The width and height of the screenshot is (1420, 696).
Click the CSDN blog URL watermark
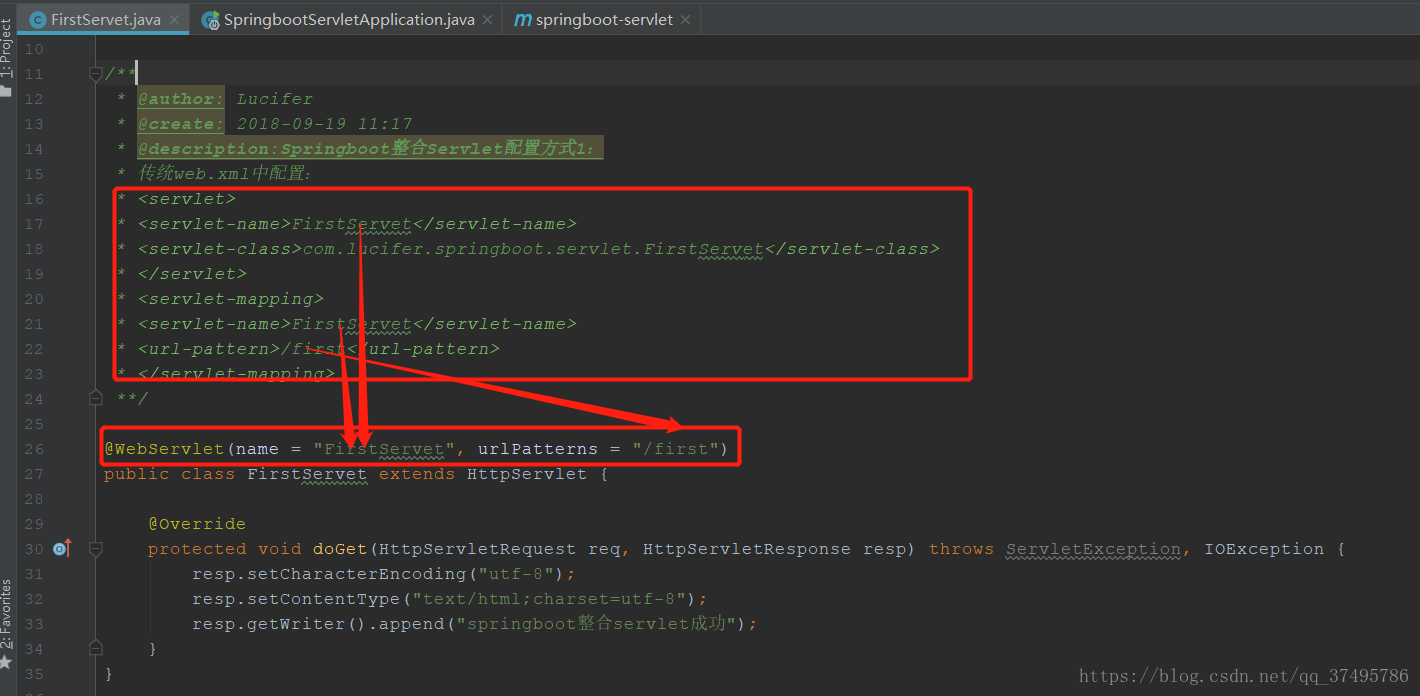click(1243, 675)
